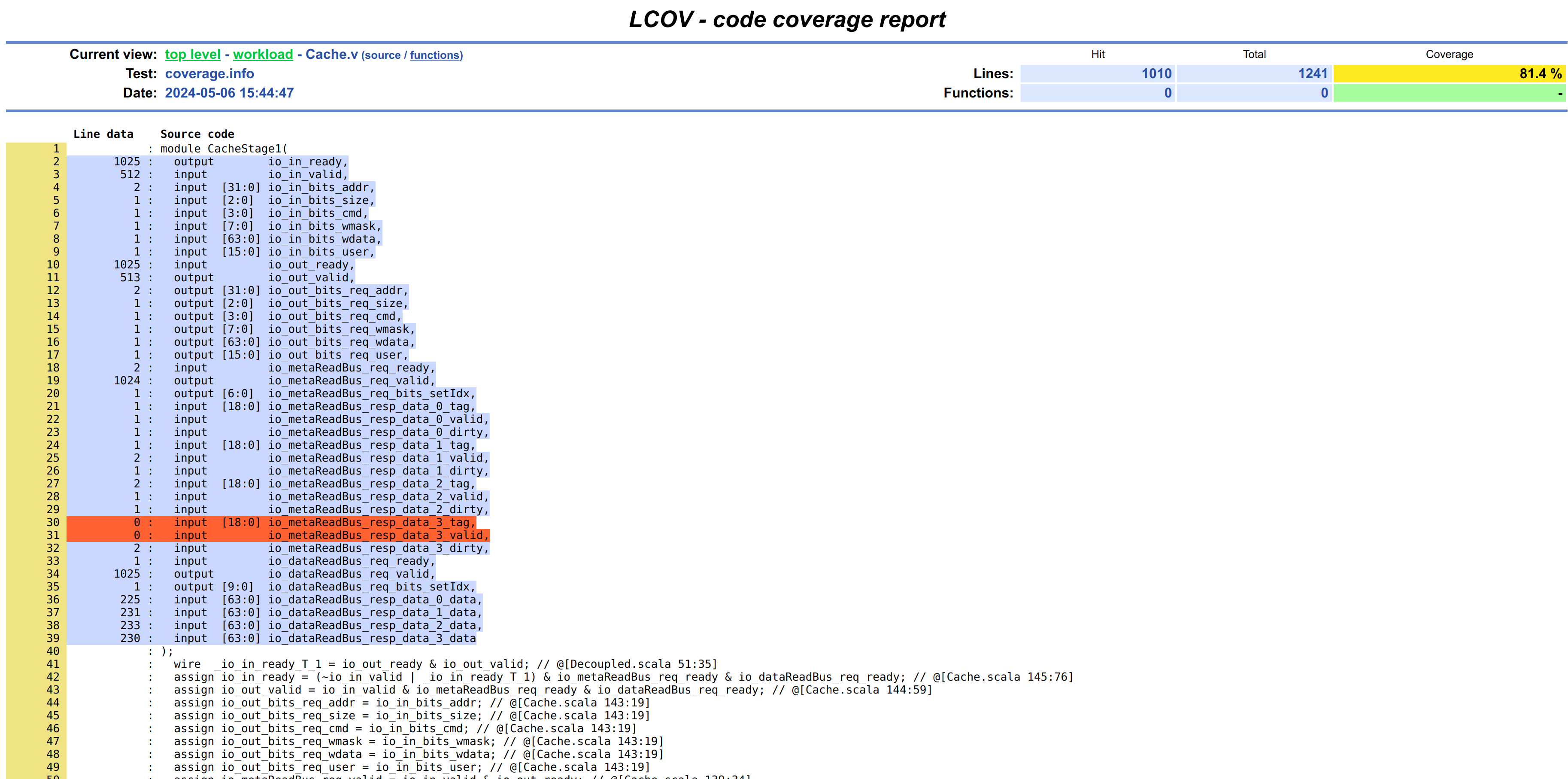1568x779 pixels.
Task: Click the 'Hit' column header
Action: pyautogui.click(x=1098, y=54)
